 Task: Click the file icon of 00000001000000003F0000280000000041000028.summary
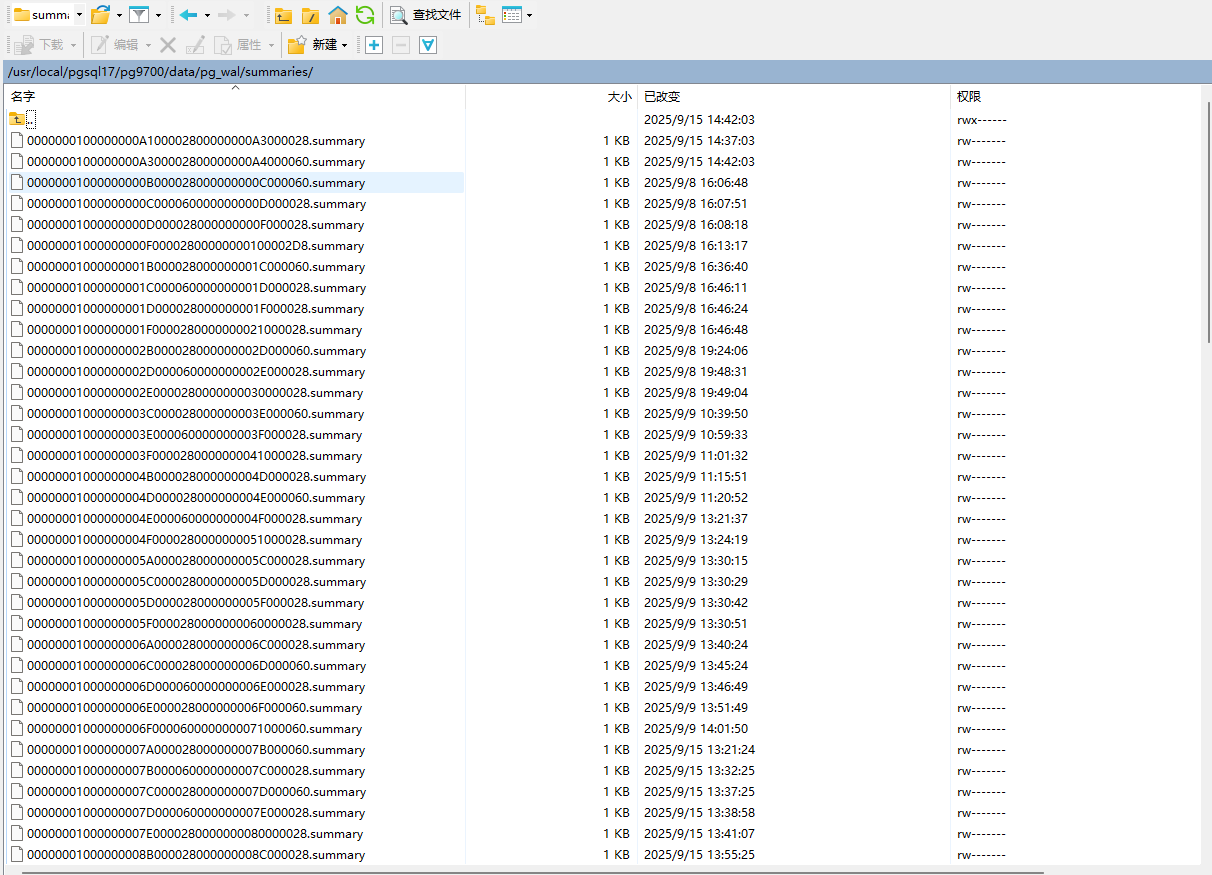pos(16,456)
